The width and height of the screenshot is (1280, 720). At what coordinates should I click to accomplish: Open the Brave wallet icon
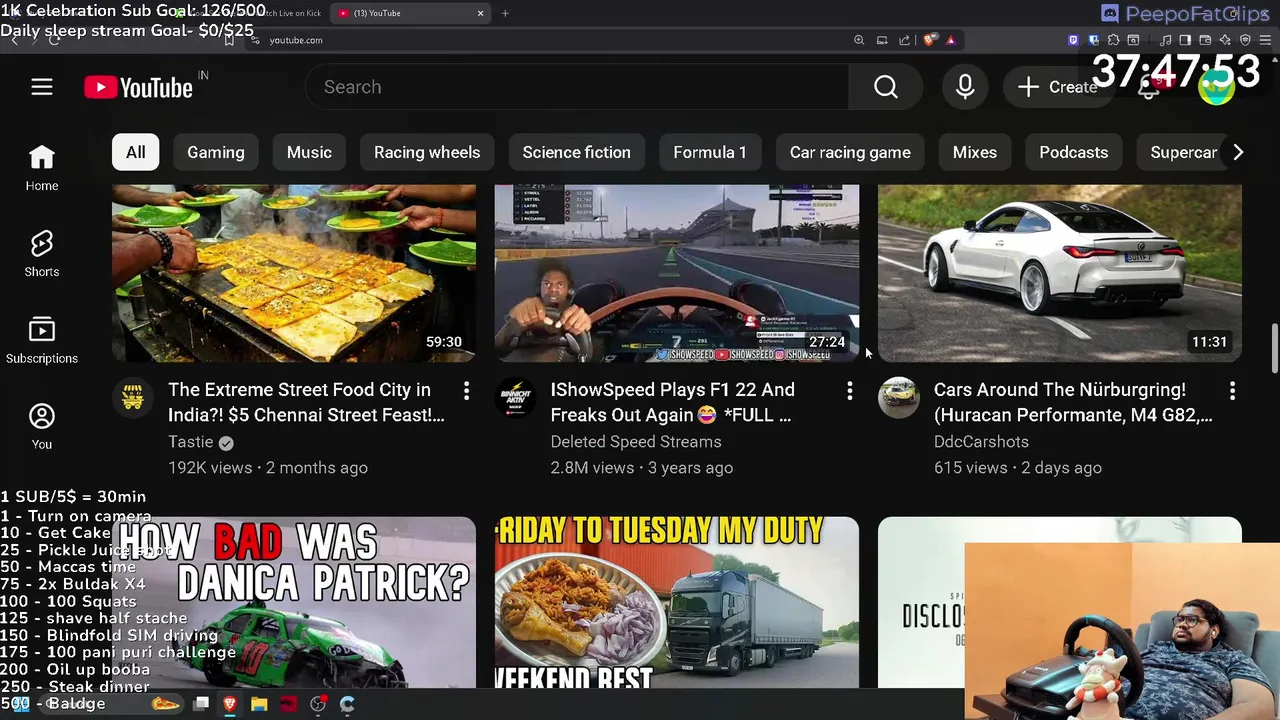(x=1205, y=40)
